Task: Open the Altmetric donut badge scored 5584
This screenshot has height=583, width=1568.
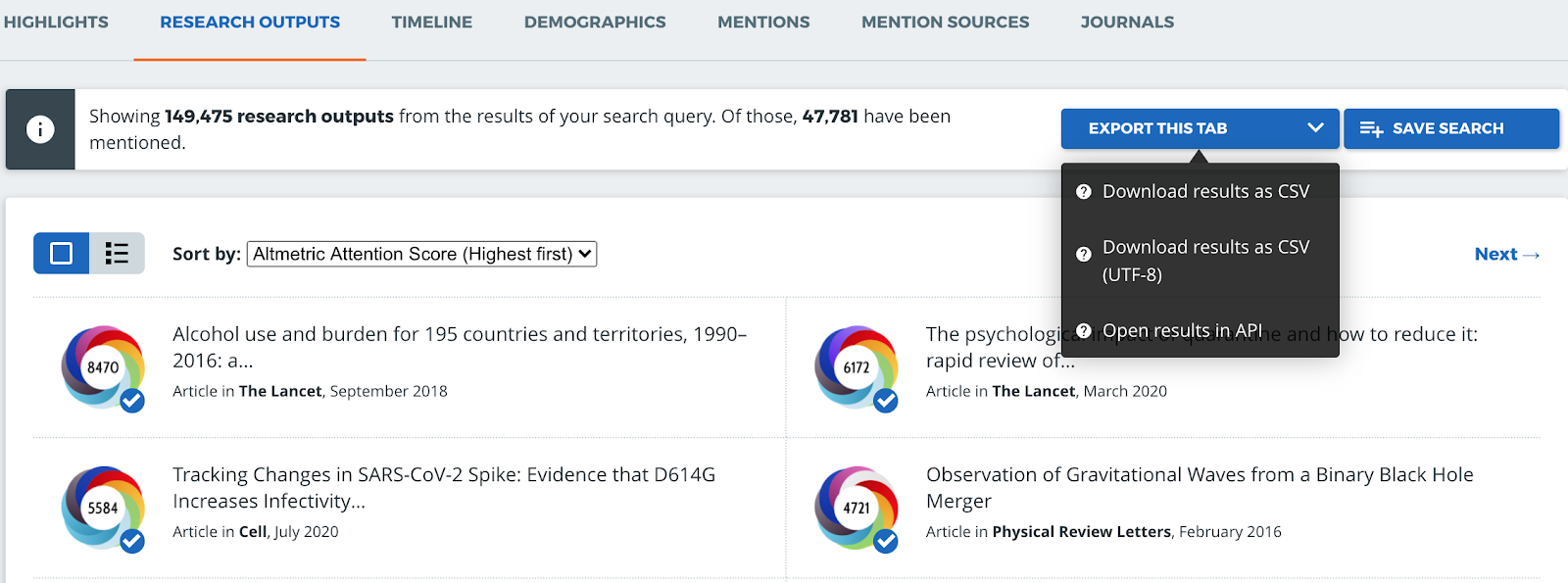Action: 103,508
